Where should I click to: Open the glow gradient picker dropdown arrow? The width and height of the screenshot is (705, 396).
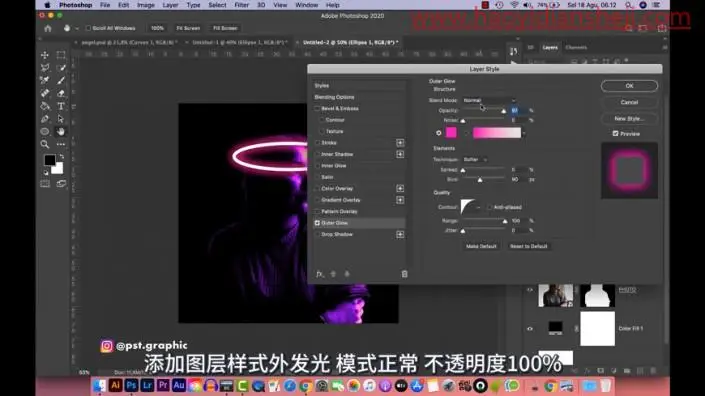[524, 133]
